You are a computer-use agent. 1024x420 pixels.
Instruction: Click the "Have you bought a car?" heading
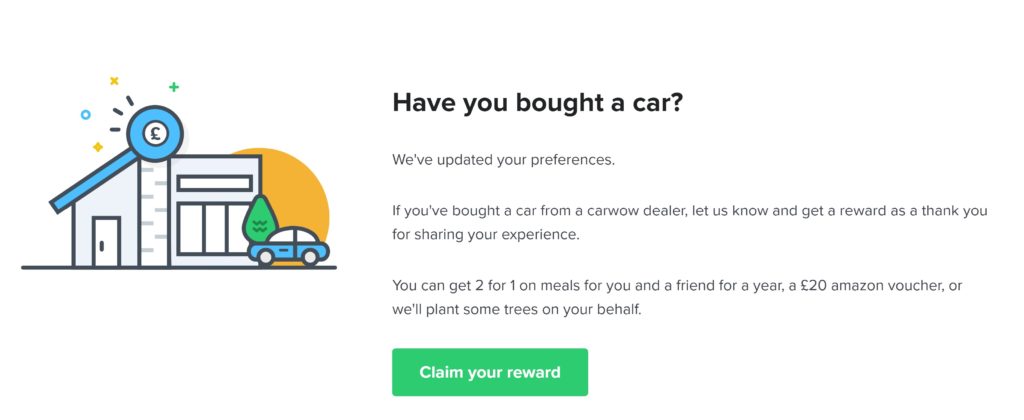pos(537,103)
